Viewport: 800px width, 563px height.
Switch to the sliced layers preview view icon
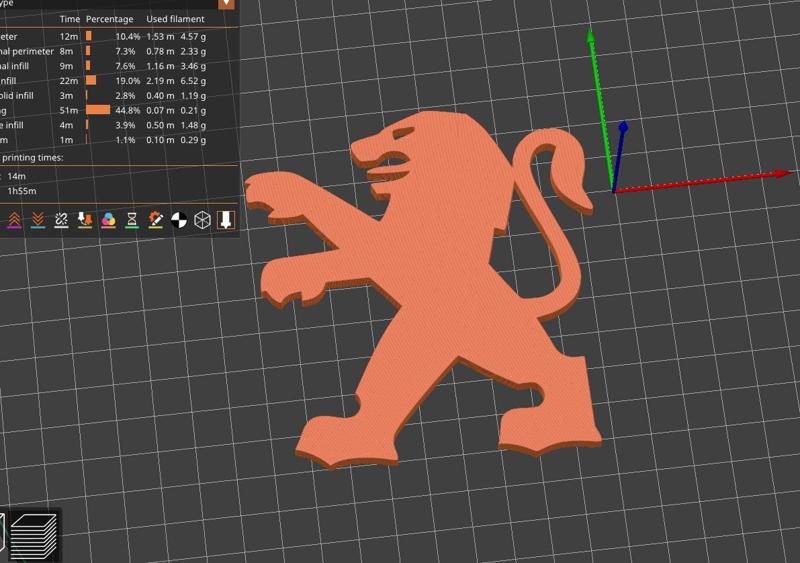[34, 536]
